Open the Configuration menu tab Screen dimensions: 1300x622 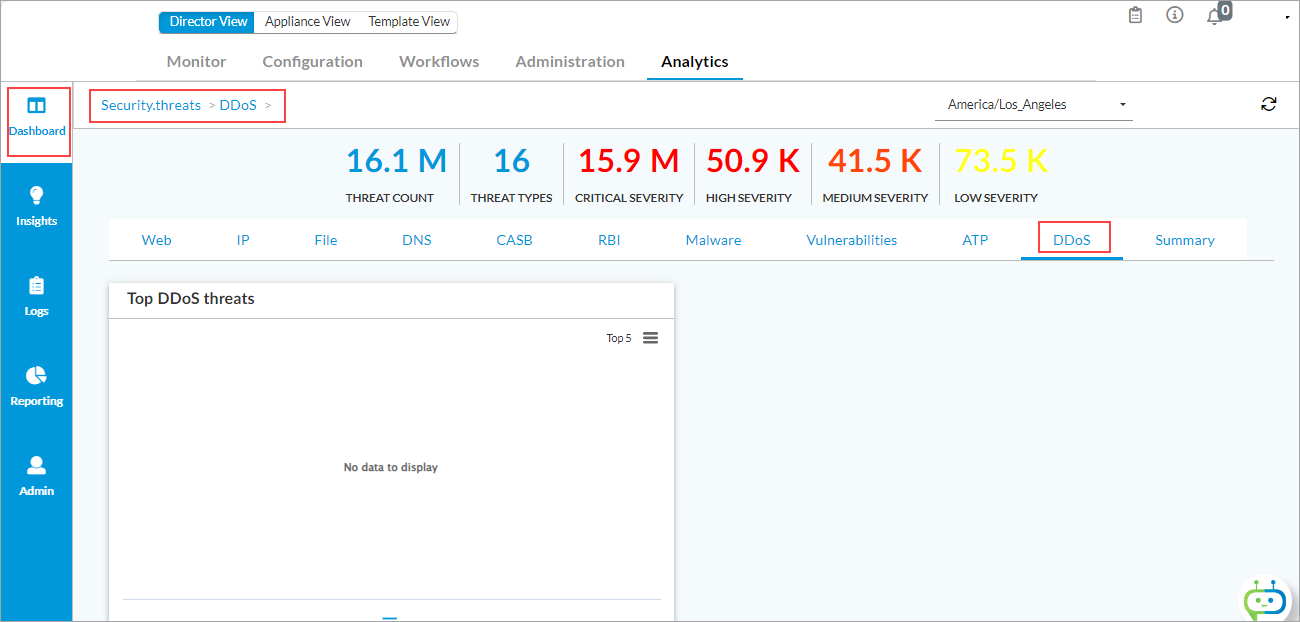[312, 61]
